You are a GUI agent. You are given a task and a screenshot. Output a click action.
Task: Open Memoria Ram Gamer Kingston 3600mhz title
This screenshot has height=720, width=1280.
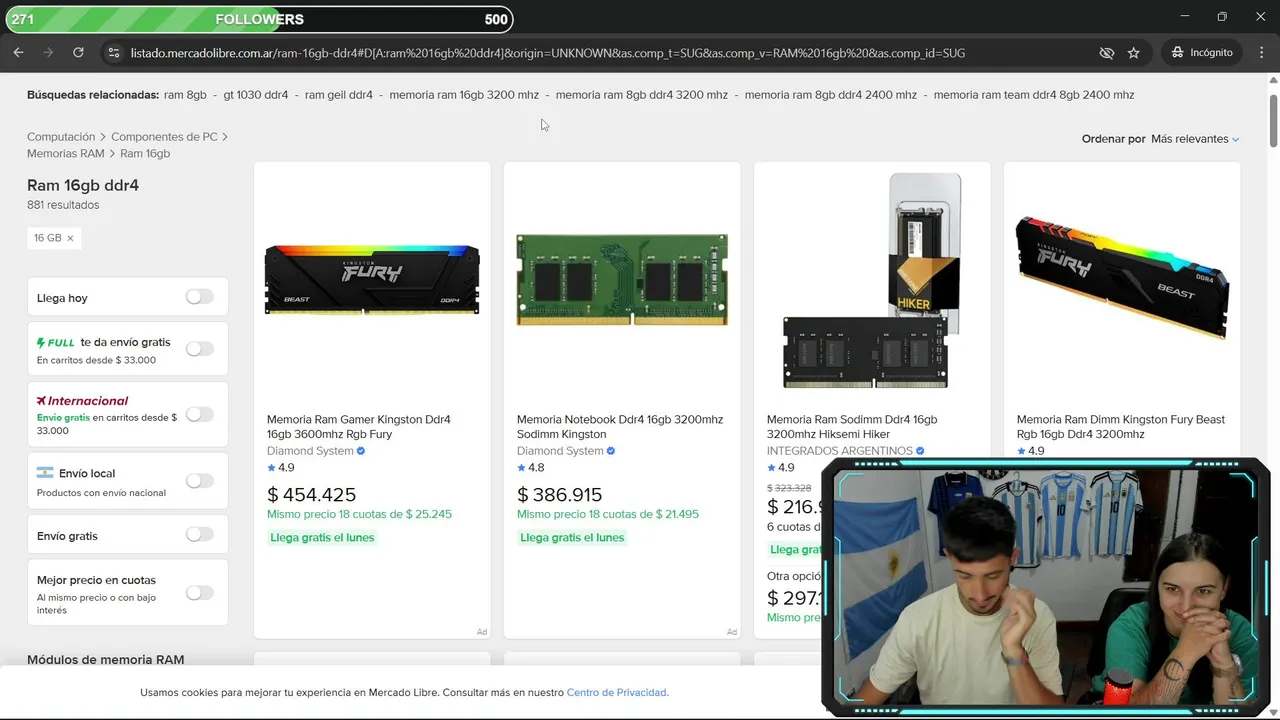coord(359,427)
